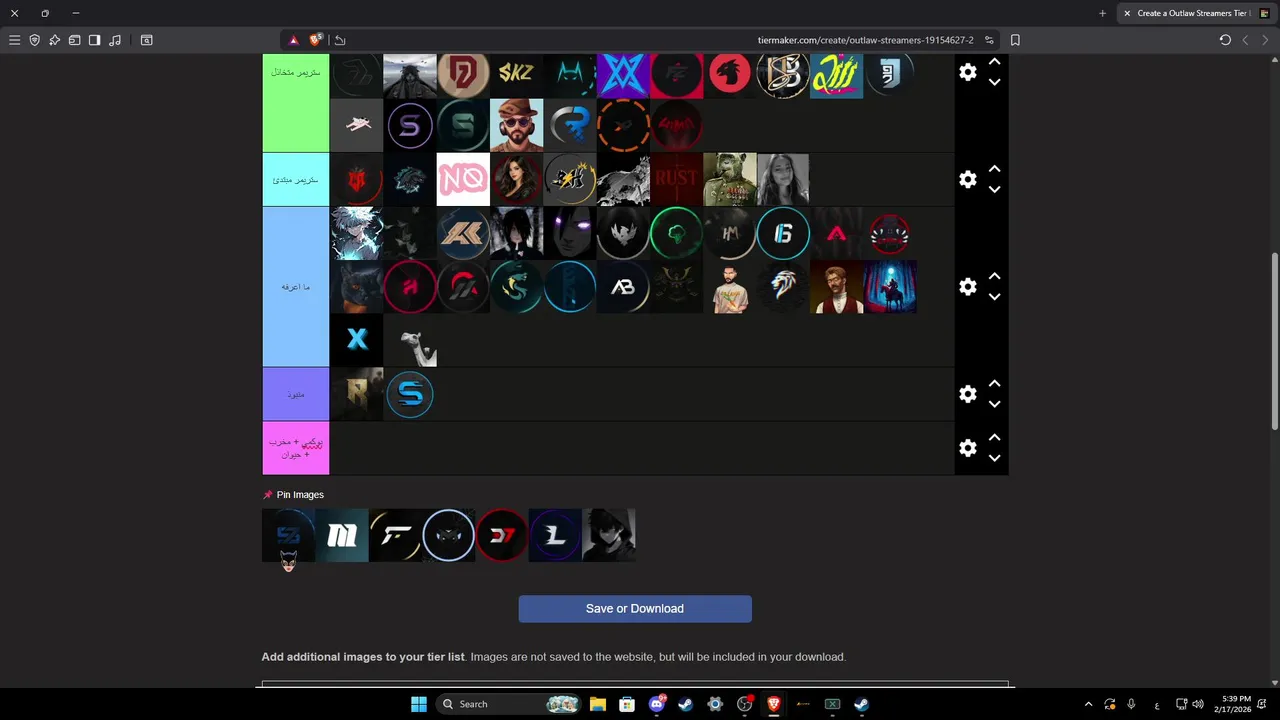The width and height of the screenshot is (1280, 720).
Task: Click the page vertical scrollbar thumb
Action: tap(1275, 340)
